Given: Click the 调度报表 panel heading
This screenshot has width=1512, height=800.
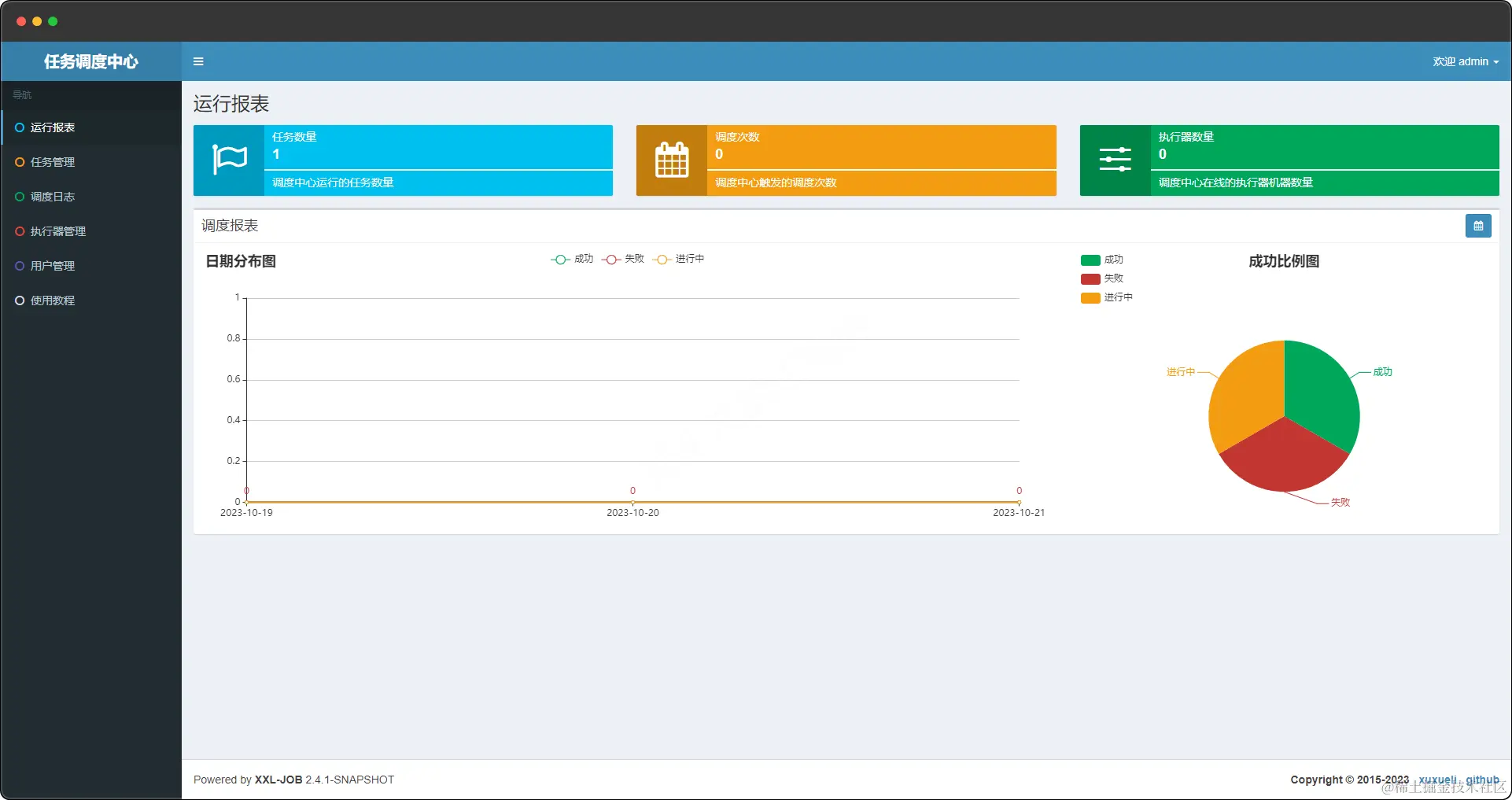Looking at the screenshot, I should pyautogui.click(x=230, y=226).
